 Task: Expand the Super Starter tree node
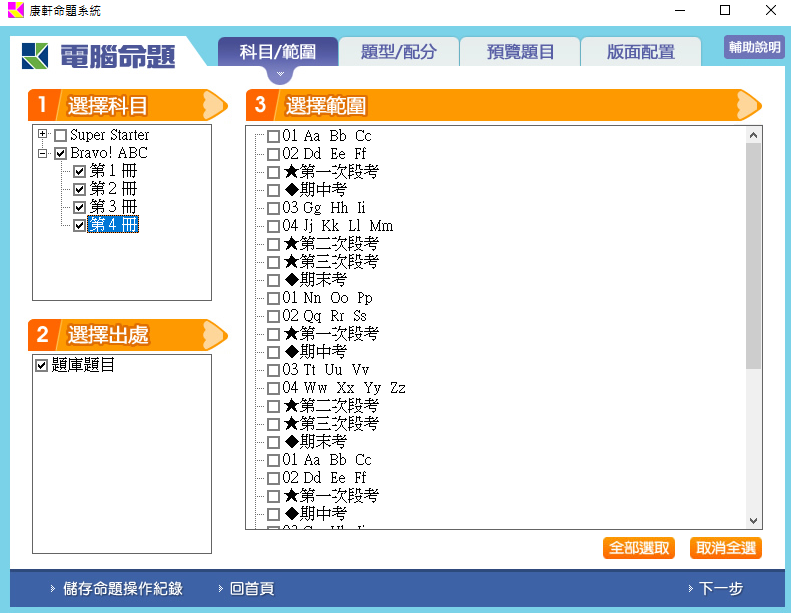click(x=42, y=134)
